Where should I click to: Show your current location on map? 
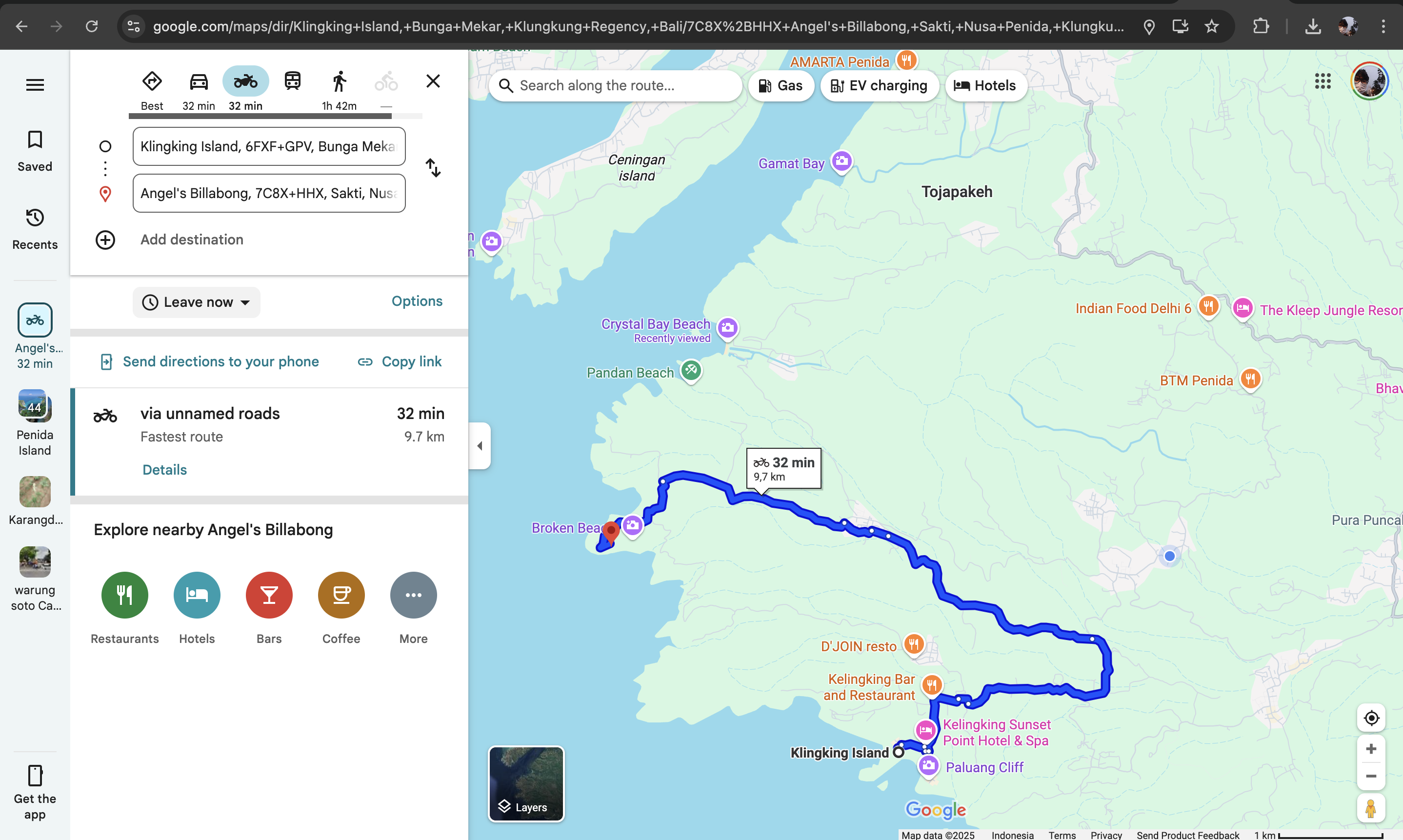coord(1370,719)
